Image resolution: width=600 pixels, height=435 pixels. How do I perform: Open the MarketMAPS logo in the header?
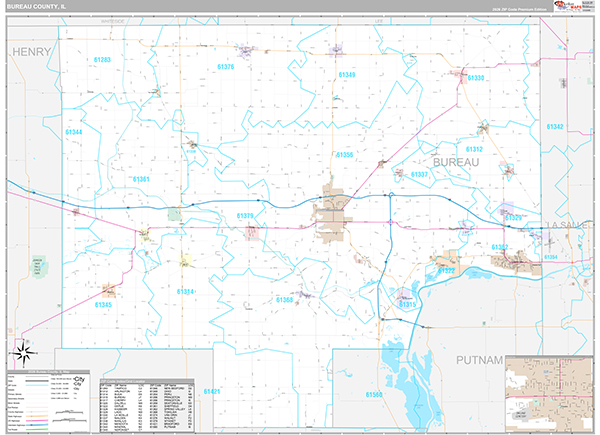pyautogui.click(x=567, y=7)
